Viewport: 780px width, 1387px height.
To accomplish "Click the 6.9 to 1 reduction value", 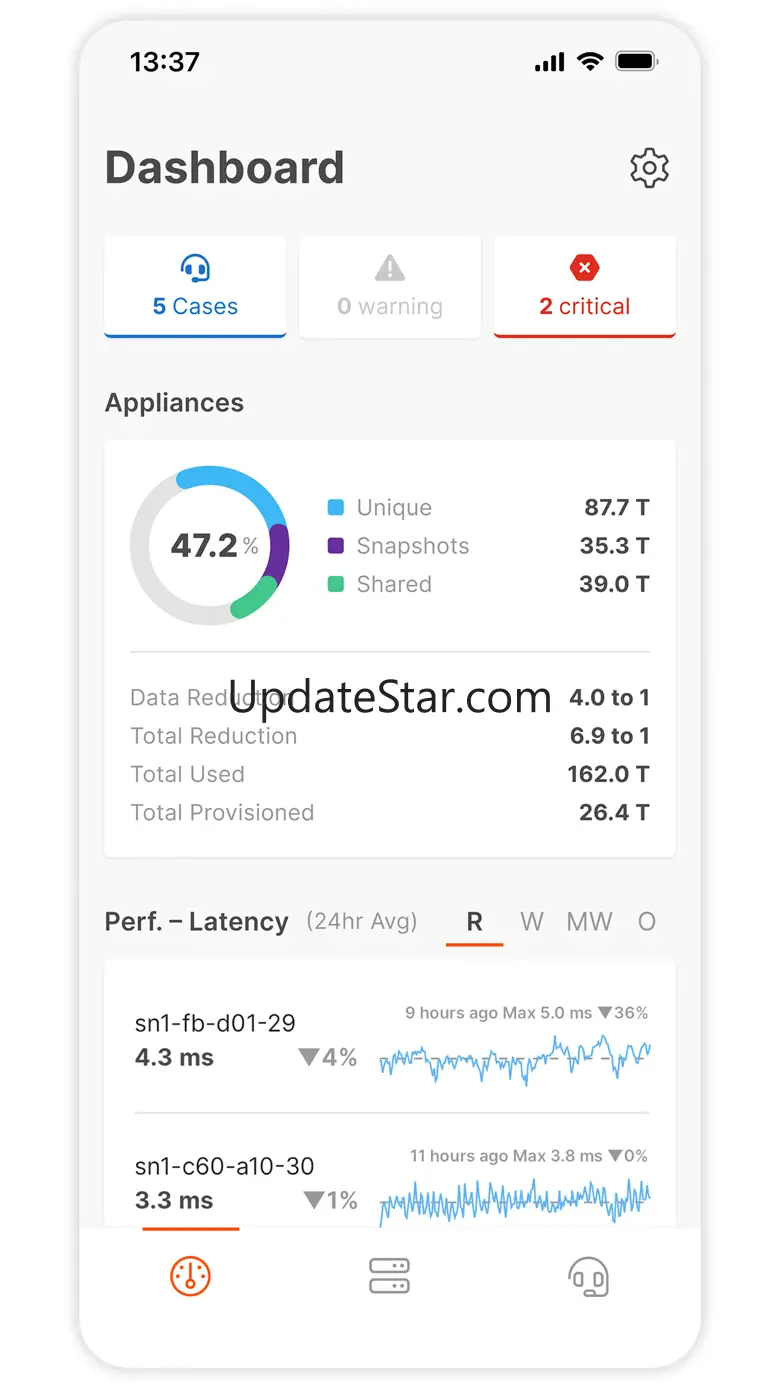I will coord(610,736).
